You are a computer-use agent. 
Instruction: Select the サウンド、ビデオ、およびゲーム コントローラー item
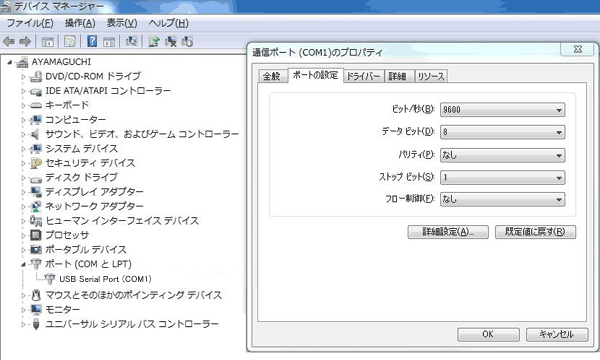coord(142,134)
